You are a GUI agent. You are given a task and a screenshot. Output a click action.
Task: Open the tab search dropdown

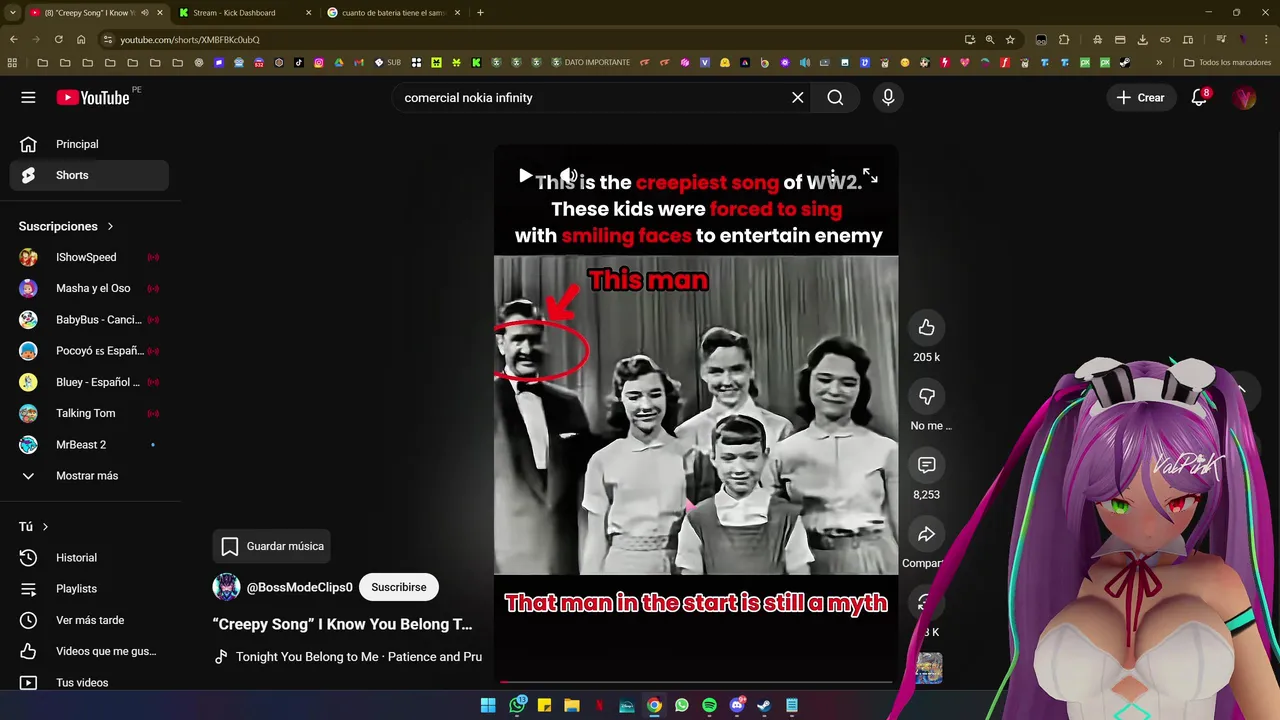(x=12, y=13)
